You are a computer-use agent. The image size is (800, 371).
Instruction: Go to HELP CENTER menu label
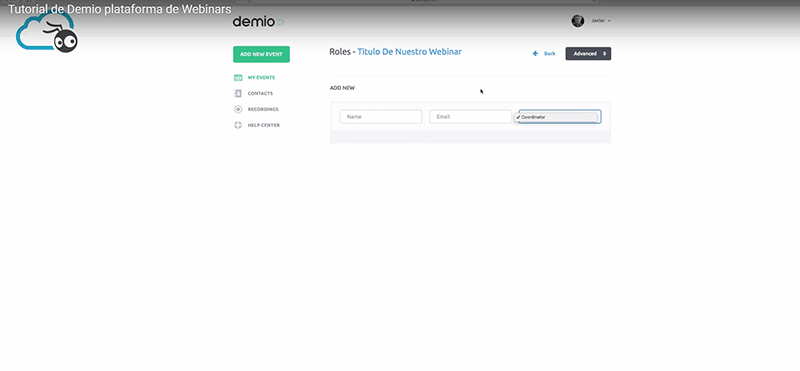pyautogui.click(x=264, y=125)
